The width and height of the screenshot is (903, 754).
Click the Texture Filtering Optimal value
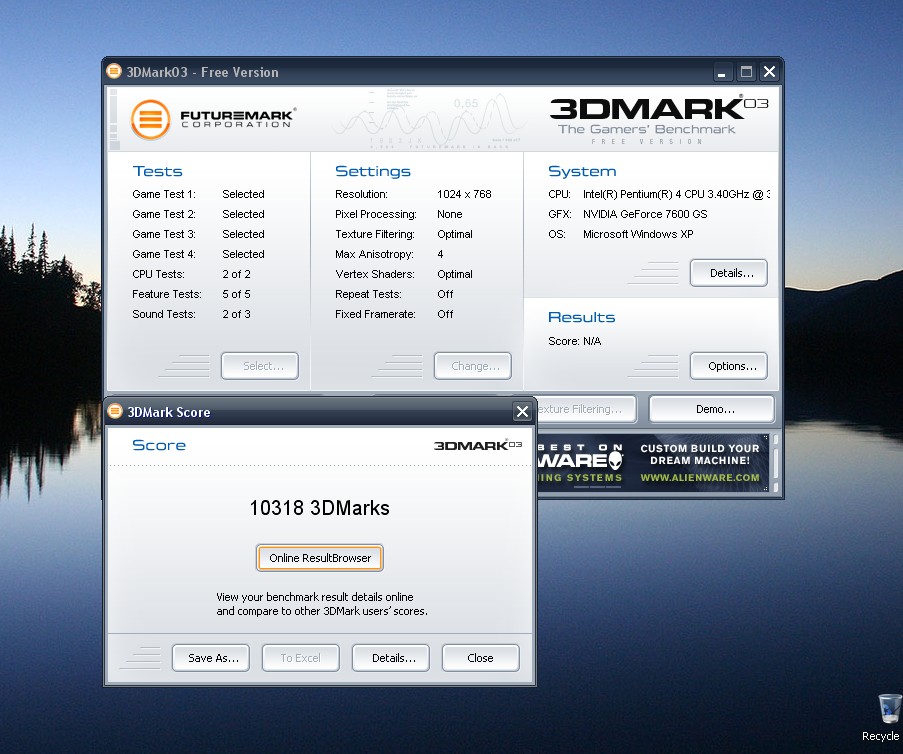[454, 234]
